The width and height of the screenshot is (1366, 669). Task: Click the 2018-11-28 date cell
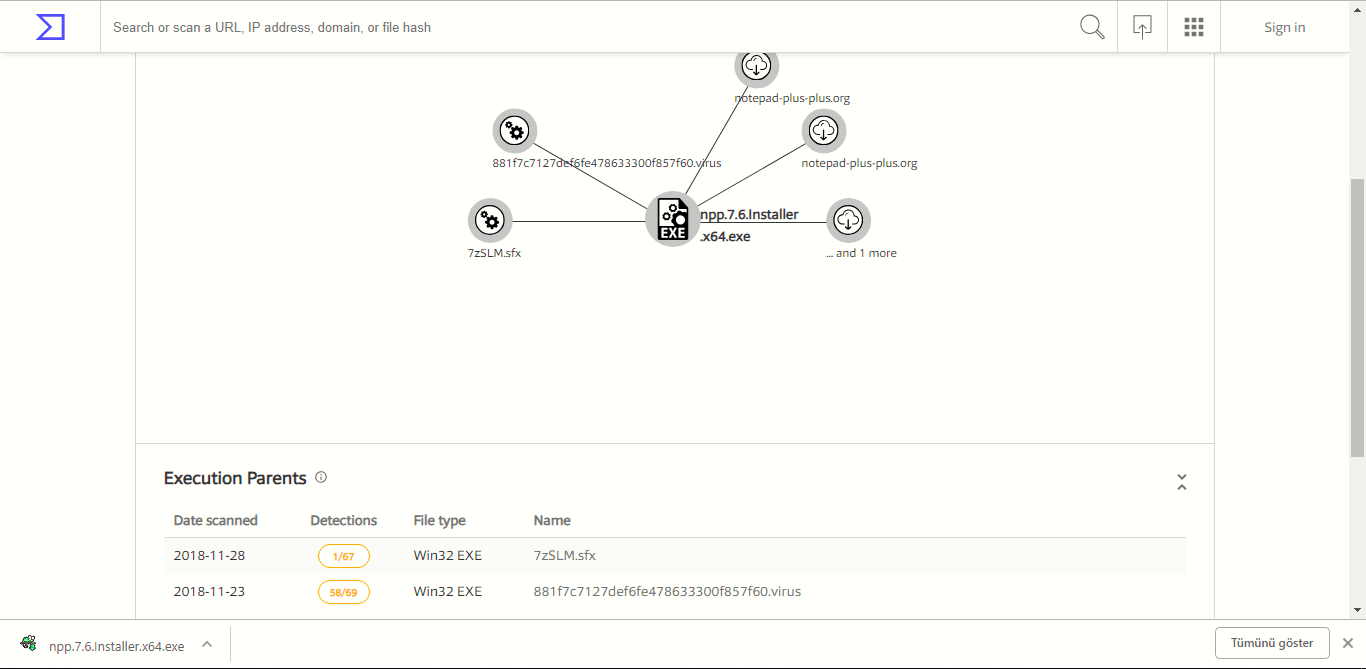click(x=209, y=555)
